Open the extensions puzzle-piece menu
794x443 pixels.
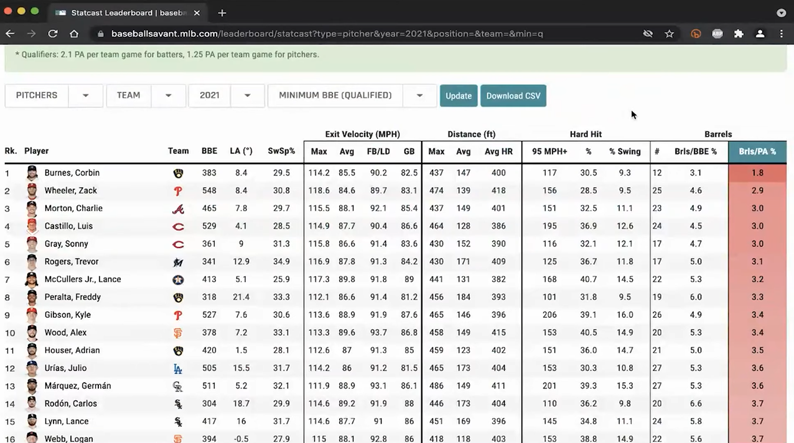739,34
